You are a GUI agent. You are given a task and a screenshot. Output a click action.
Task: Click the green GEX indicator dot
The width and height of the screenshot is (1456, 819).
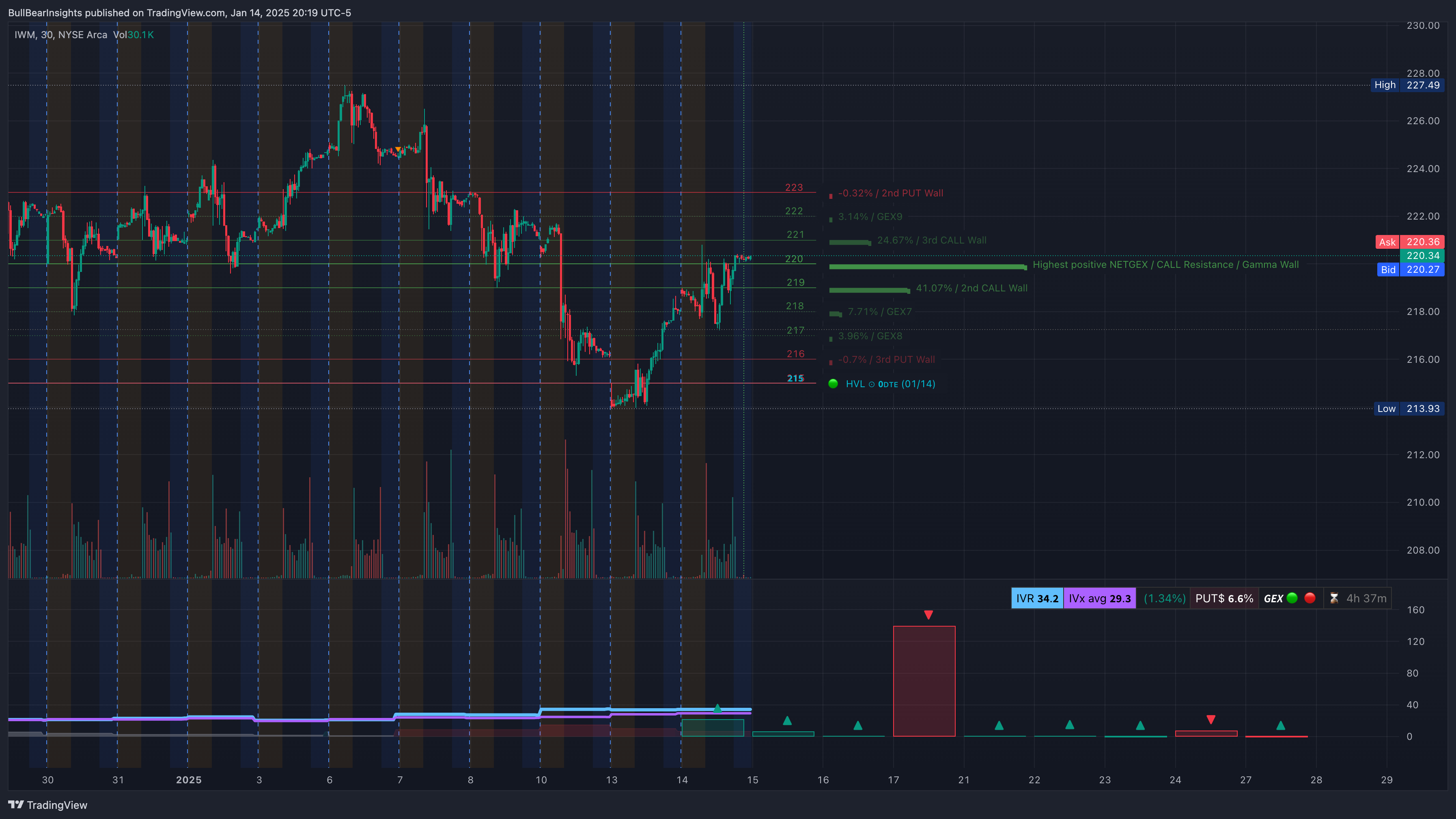[1292, 598]
